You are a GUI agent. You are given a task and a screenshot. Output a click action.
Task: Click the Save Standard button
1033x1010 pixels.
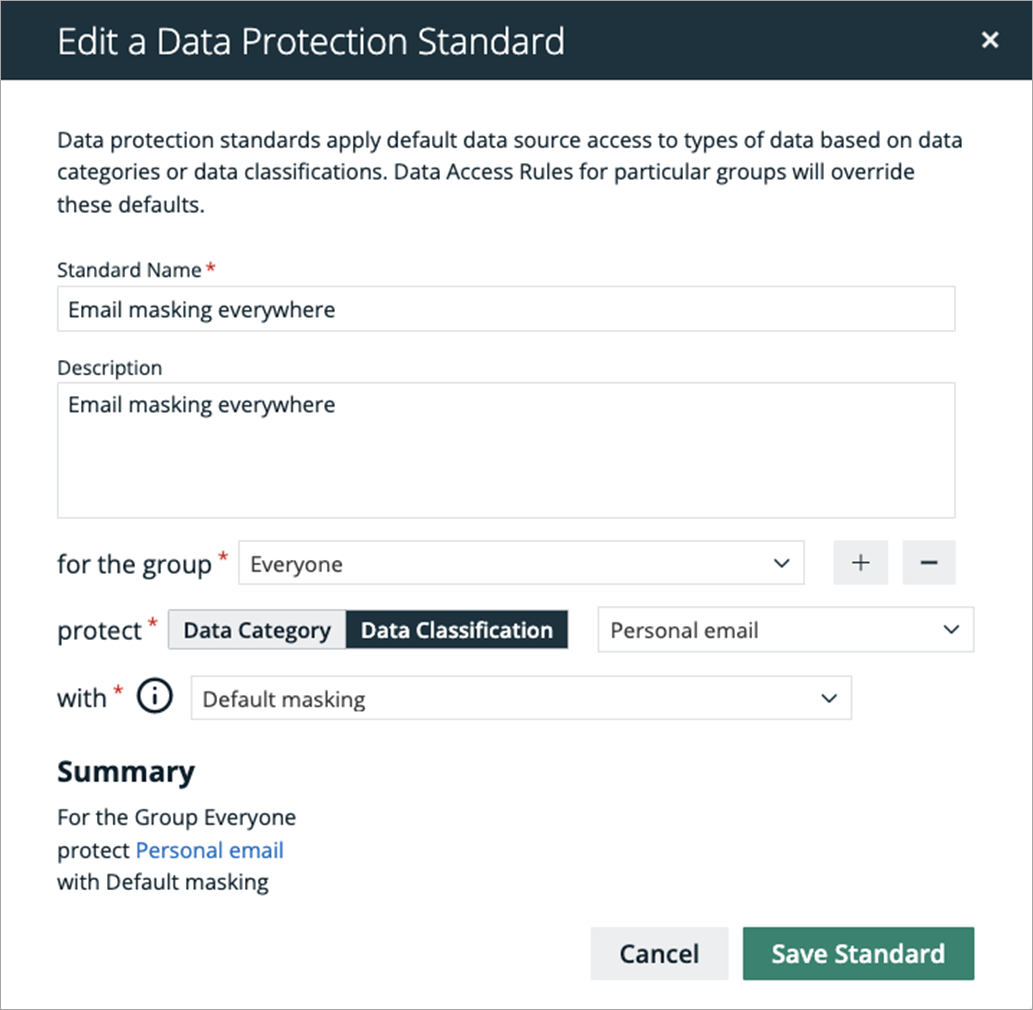click(858, 954)
